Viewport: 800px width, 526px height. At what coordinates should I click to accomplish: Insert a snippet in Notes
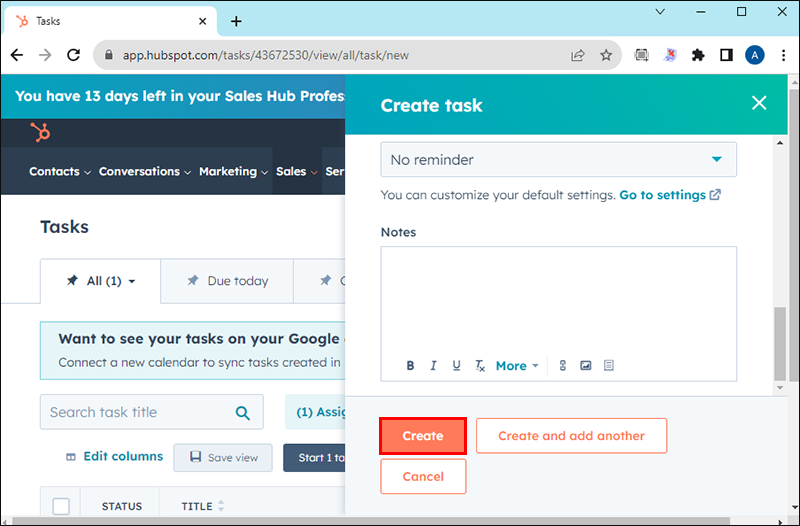pyautogui.click(x=609, y=365)
